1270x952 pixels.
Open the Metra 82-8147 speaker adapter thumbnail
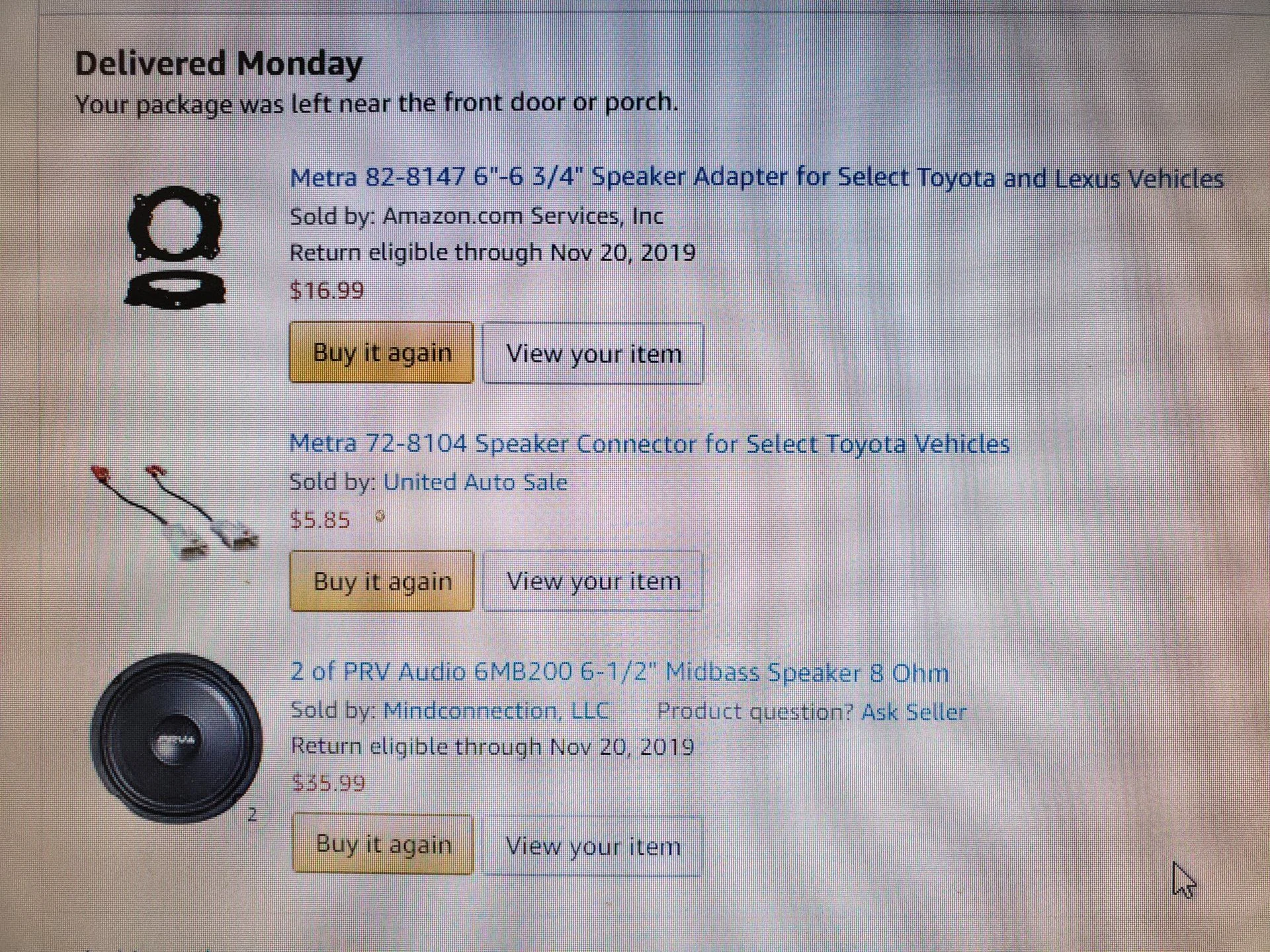175,247
